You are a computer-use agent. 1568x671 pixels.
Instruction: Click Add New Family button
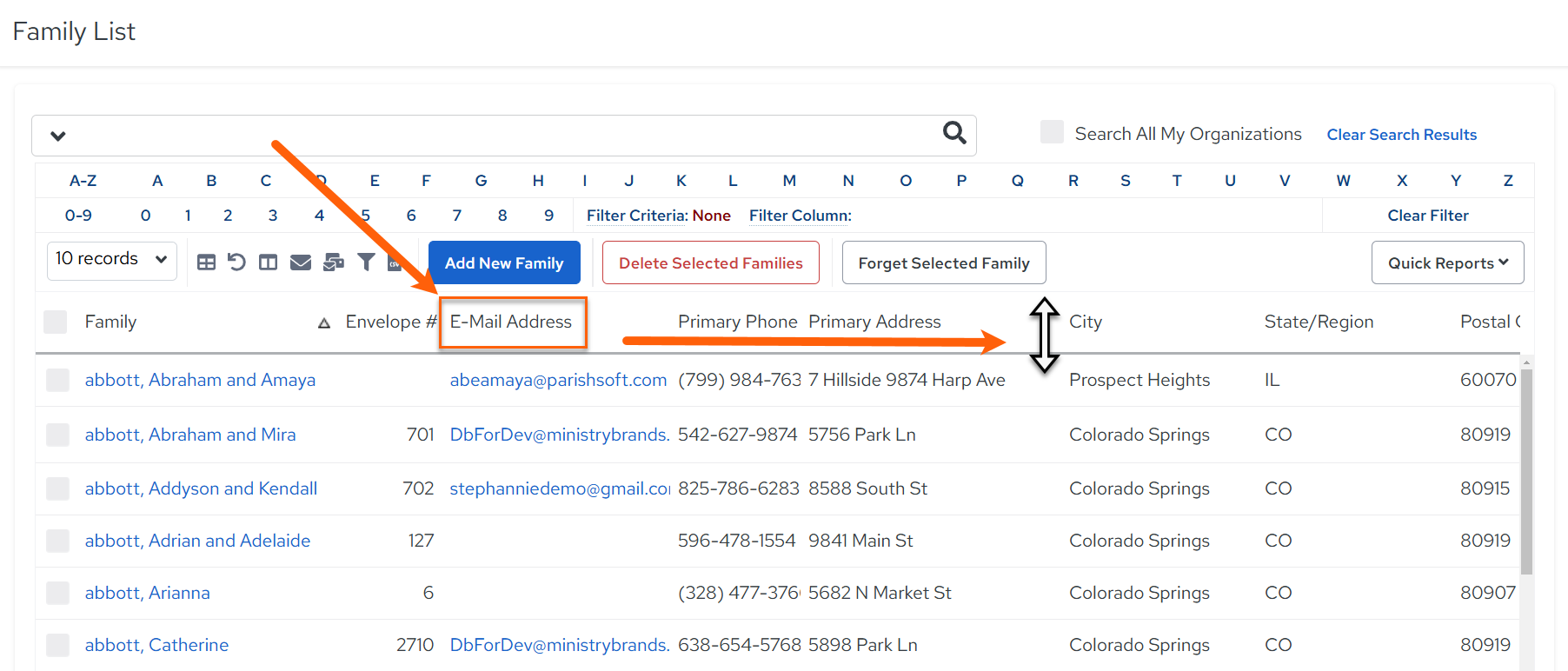click(x=504, y=262)
